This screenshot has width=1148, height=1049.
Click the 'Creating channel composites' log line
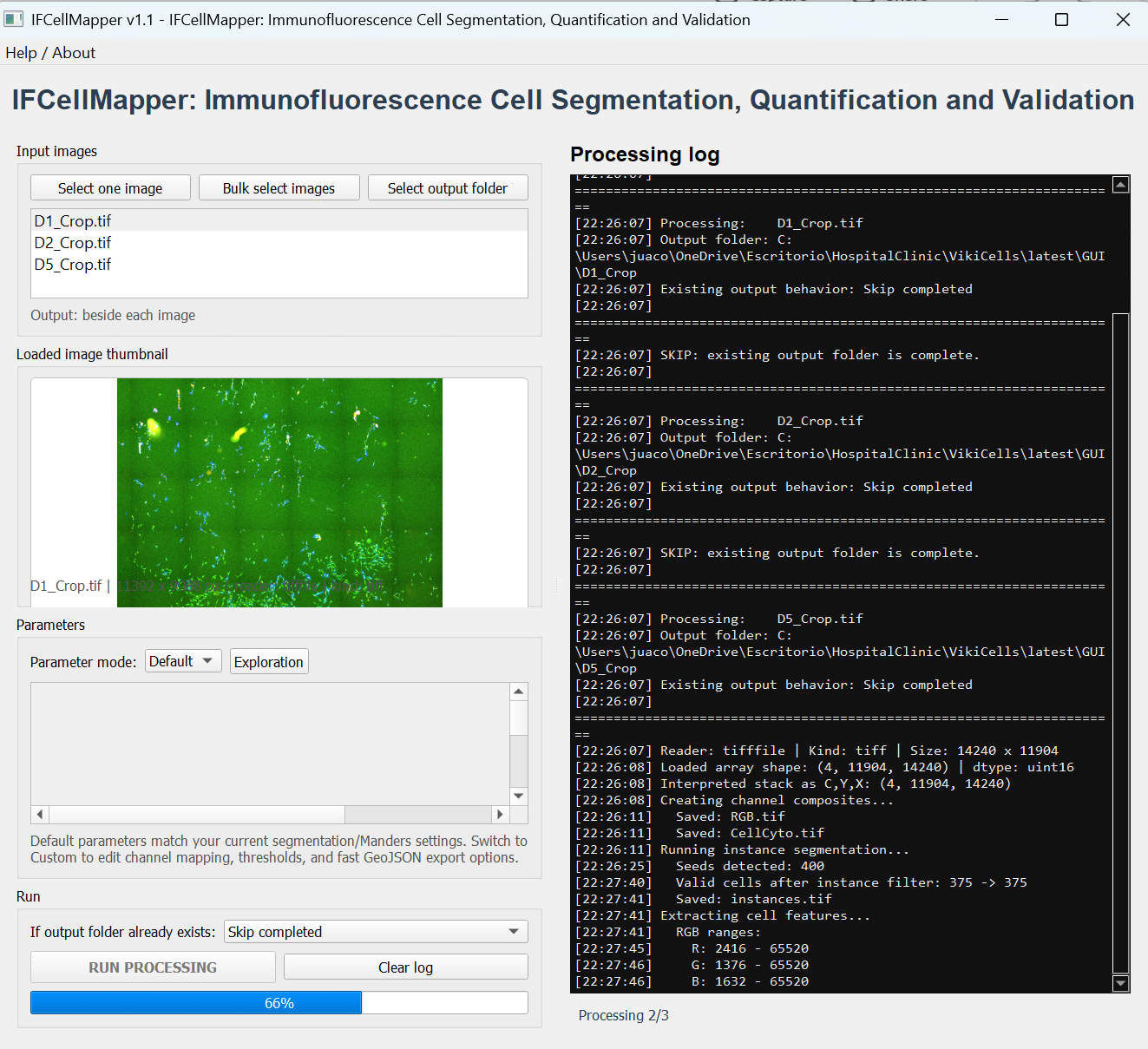pyautogui.click(x=734, y=800)
